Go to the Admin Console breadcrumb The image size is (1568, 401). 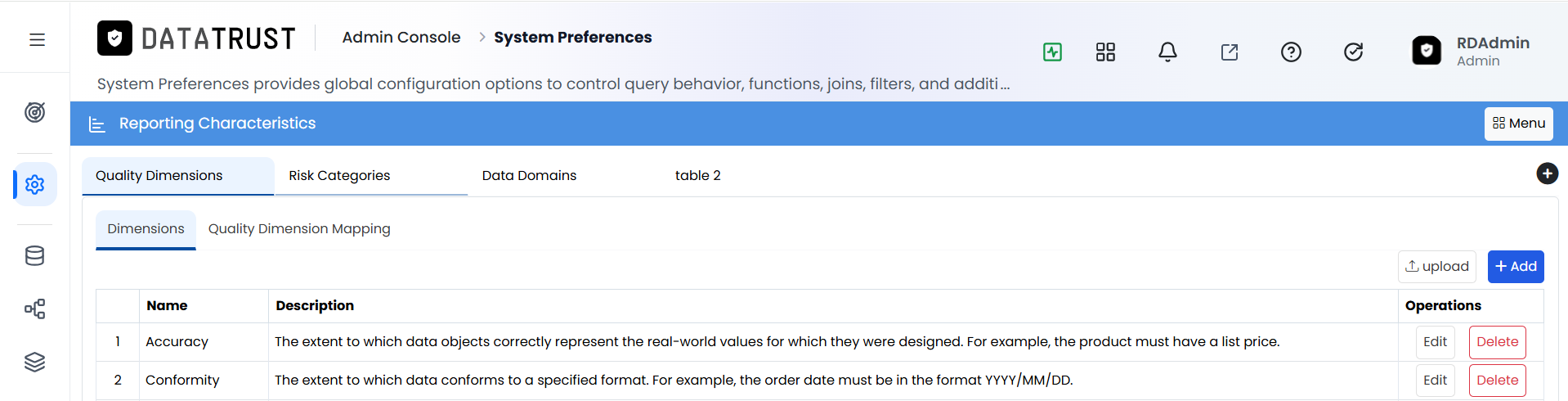point(401,38)
